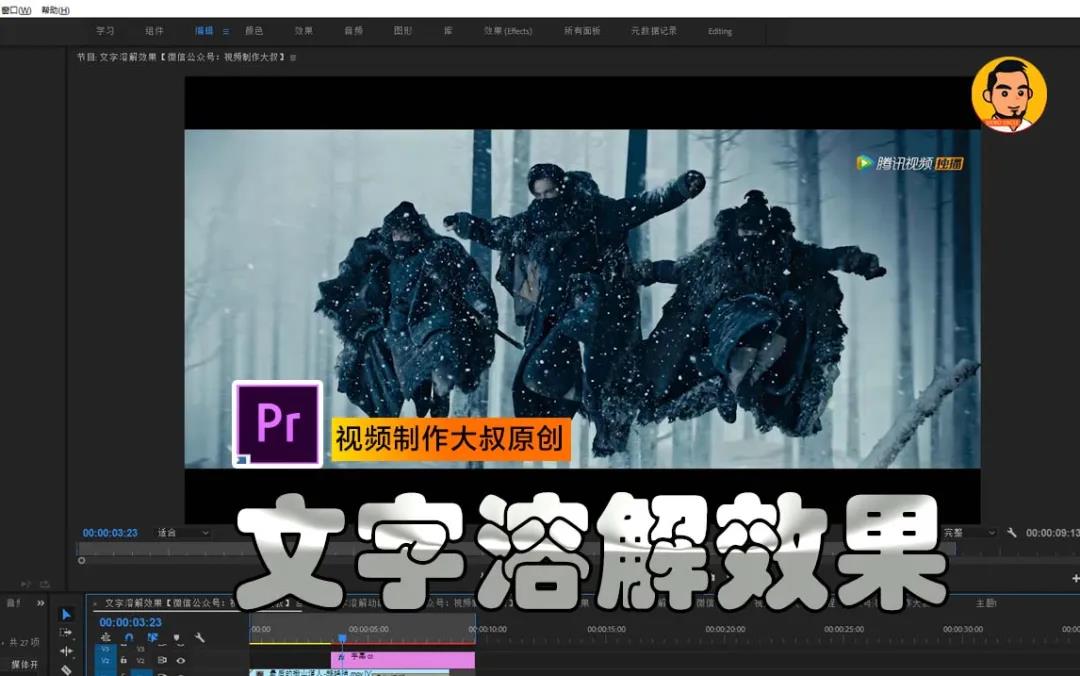Screen dimensions: 1080x676
Task: Switch to the Editing workspace tab
Action: tap(720, 32)
